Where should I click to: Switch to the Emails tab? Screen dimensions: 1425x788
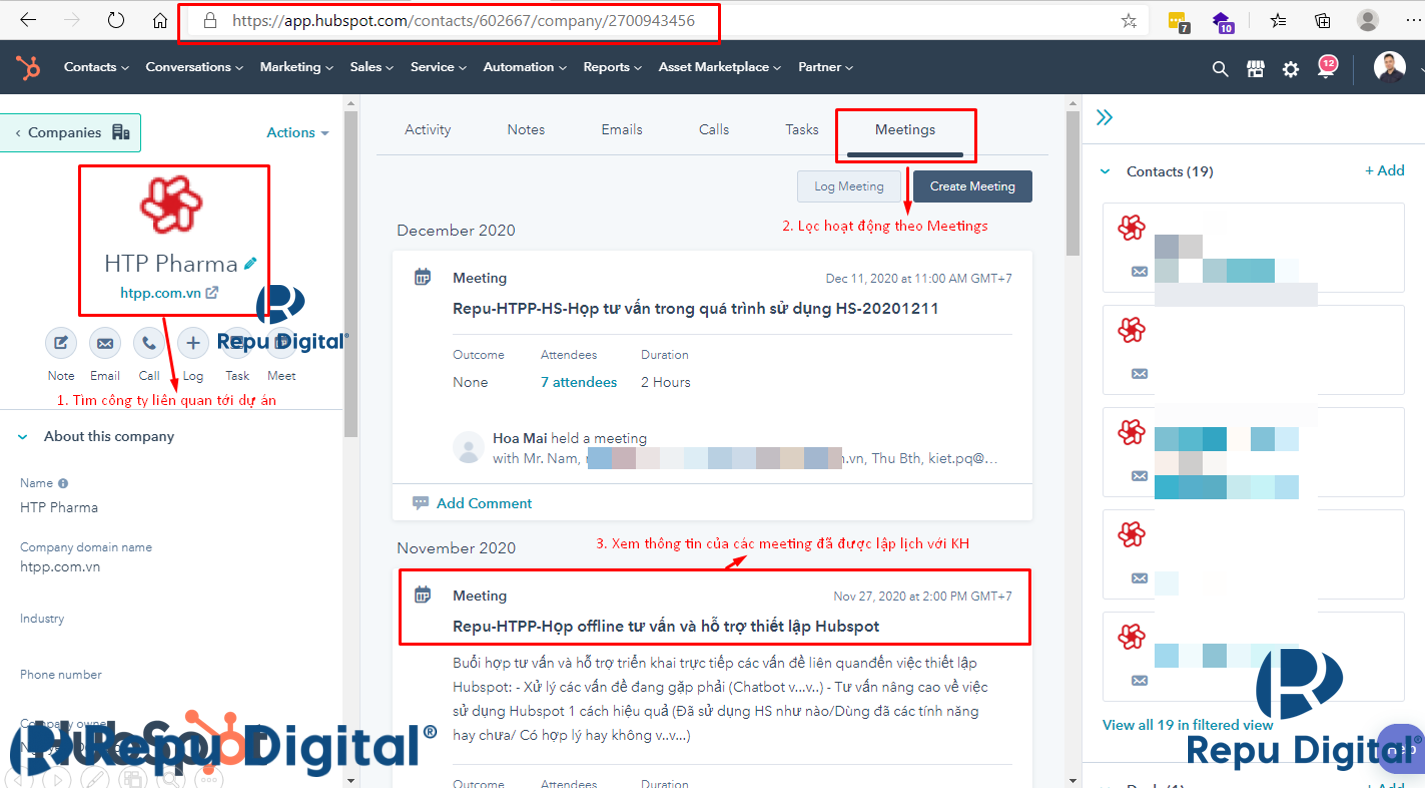pyautogui.click(x=622, y=130)
